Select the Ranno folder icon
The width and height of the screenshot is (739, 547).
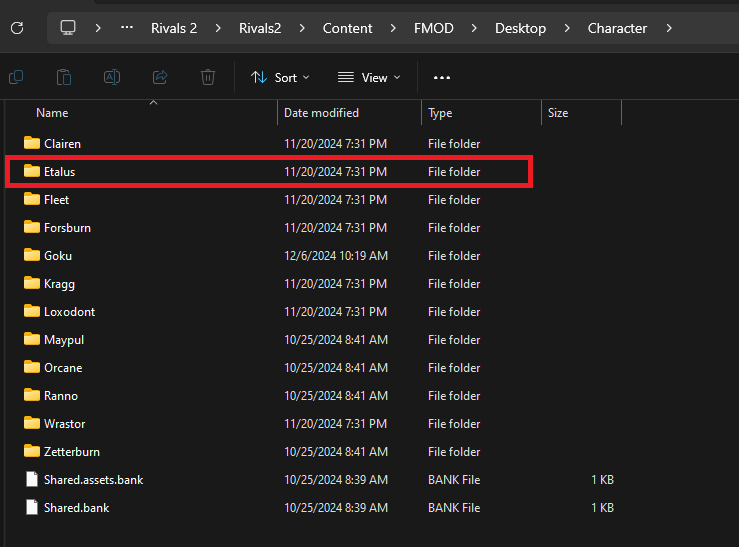tap(32, 395)
